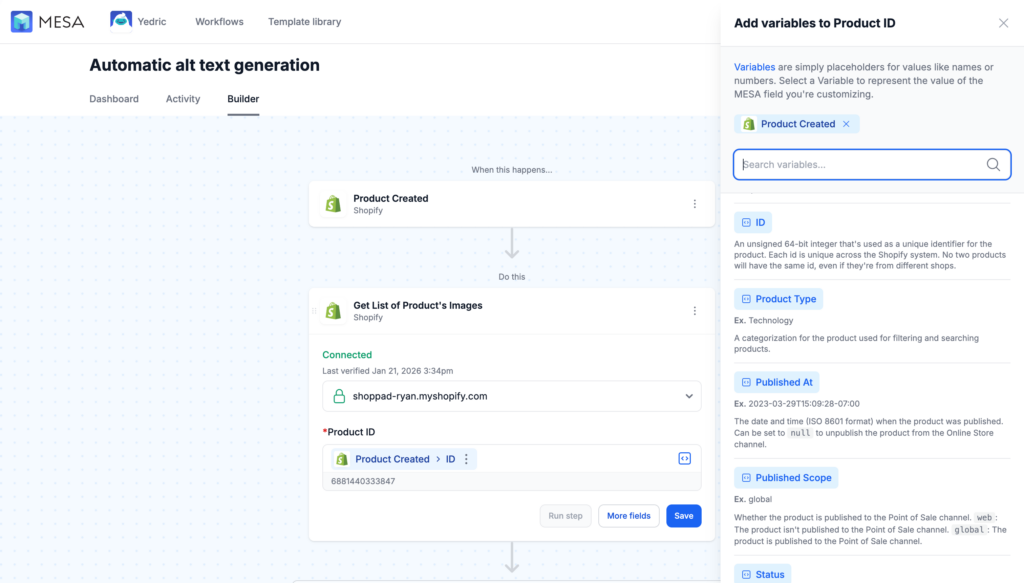Click the magnifier icon in variables search

coord(992,164)
